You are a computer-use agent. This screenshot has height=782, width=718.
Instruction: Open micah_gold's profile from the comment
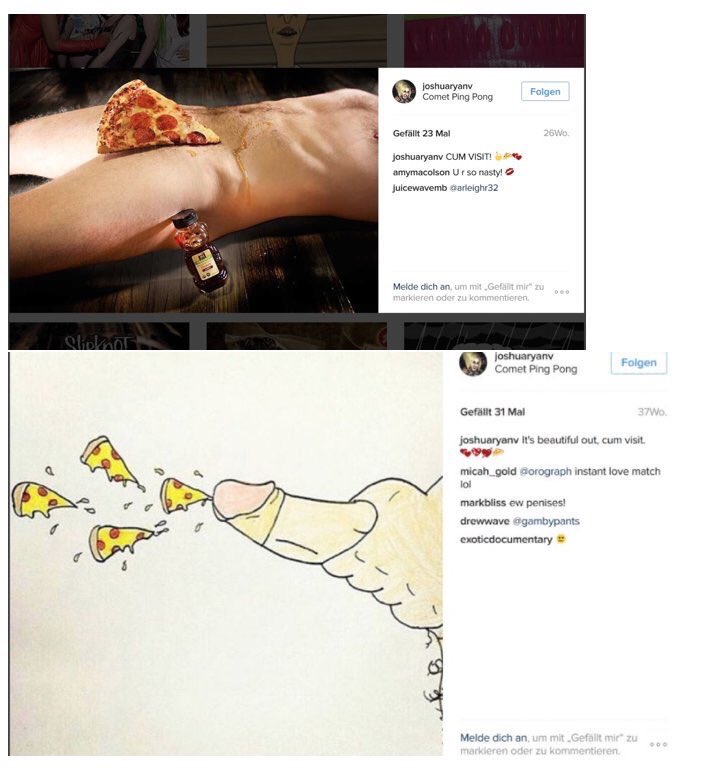488,472
